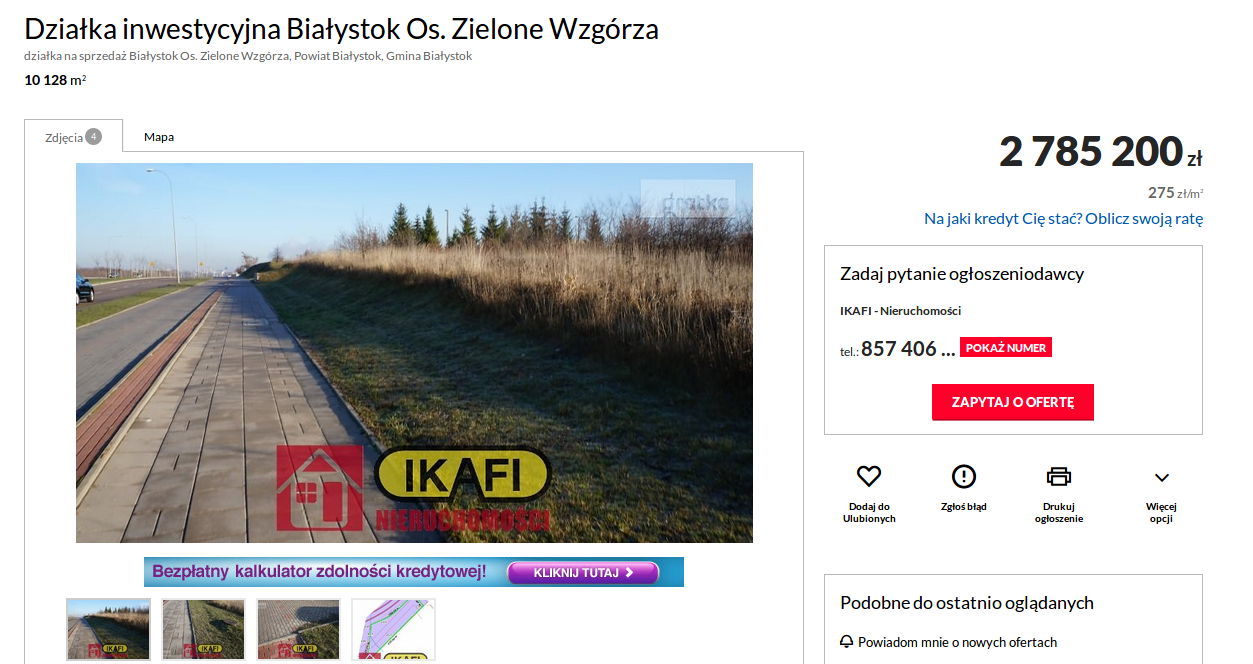
Task: Click the main plot photo
Action: 414,353
